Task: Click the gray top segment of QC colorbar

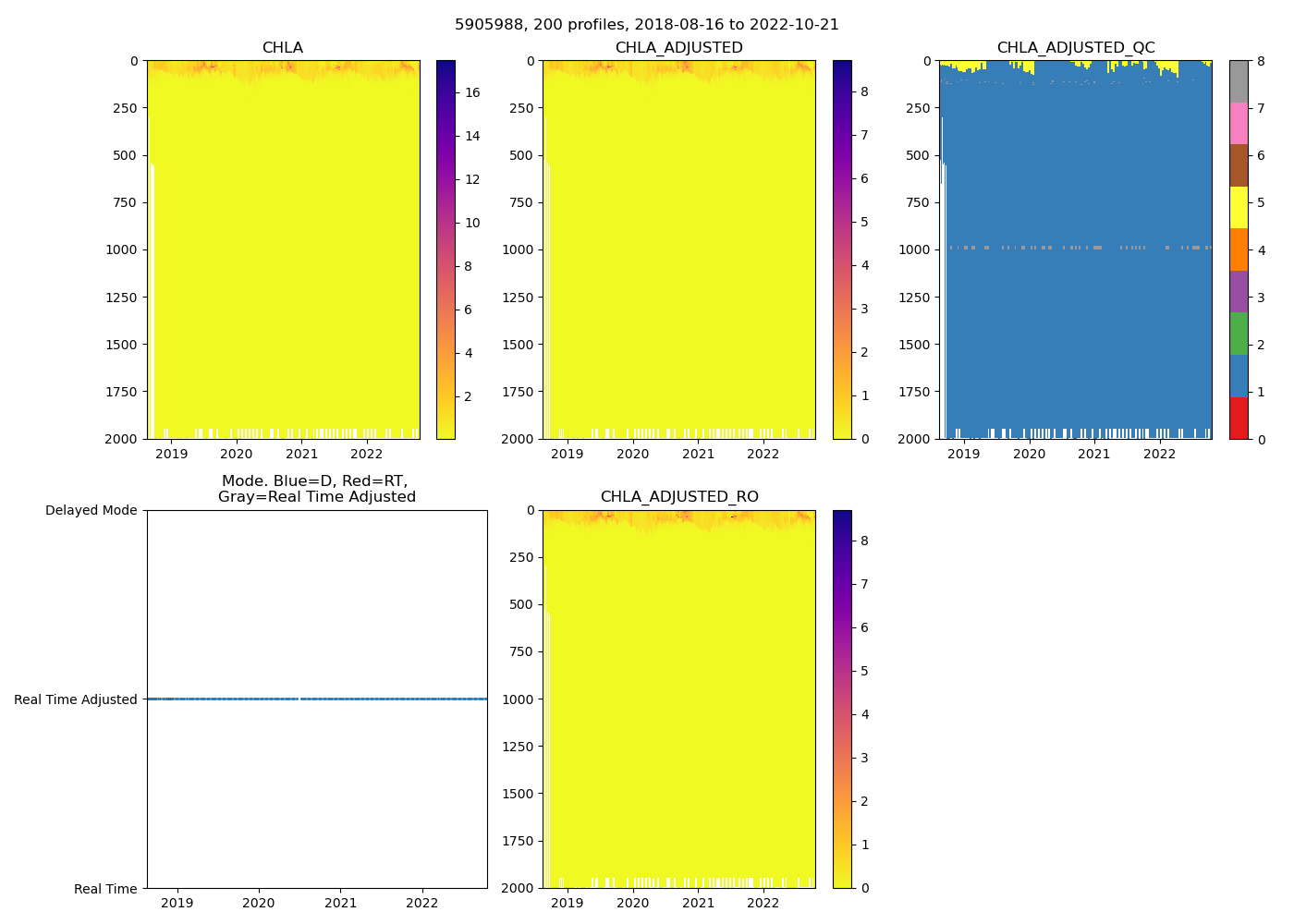Action: pos(1239,81)
